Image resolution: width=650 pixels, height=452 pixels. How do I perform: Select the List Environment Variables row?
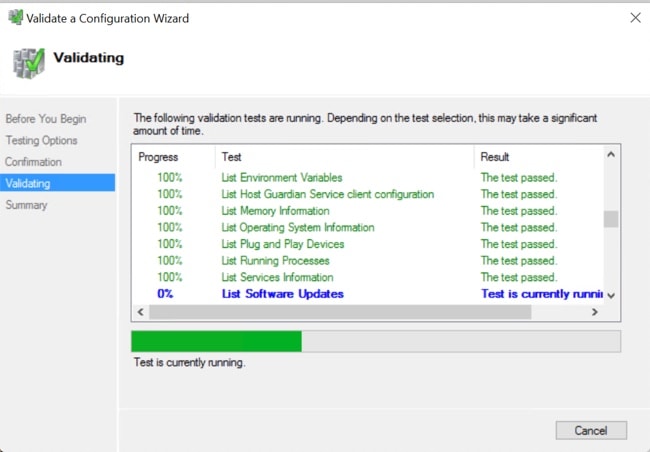(368, 177)
